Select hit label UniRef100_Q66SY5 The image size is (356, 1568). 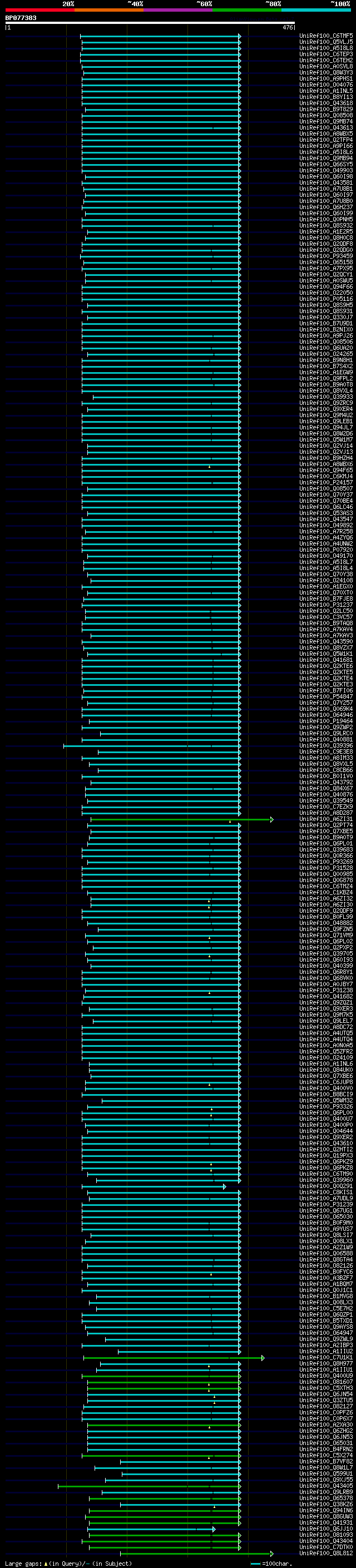pyautogui.click(x=326, y=164)
